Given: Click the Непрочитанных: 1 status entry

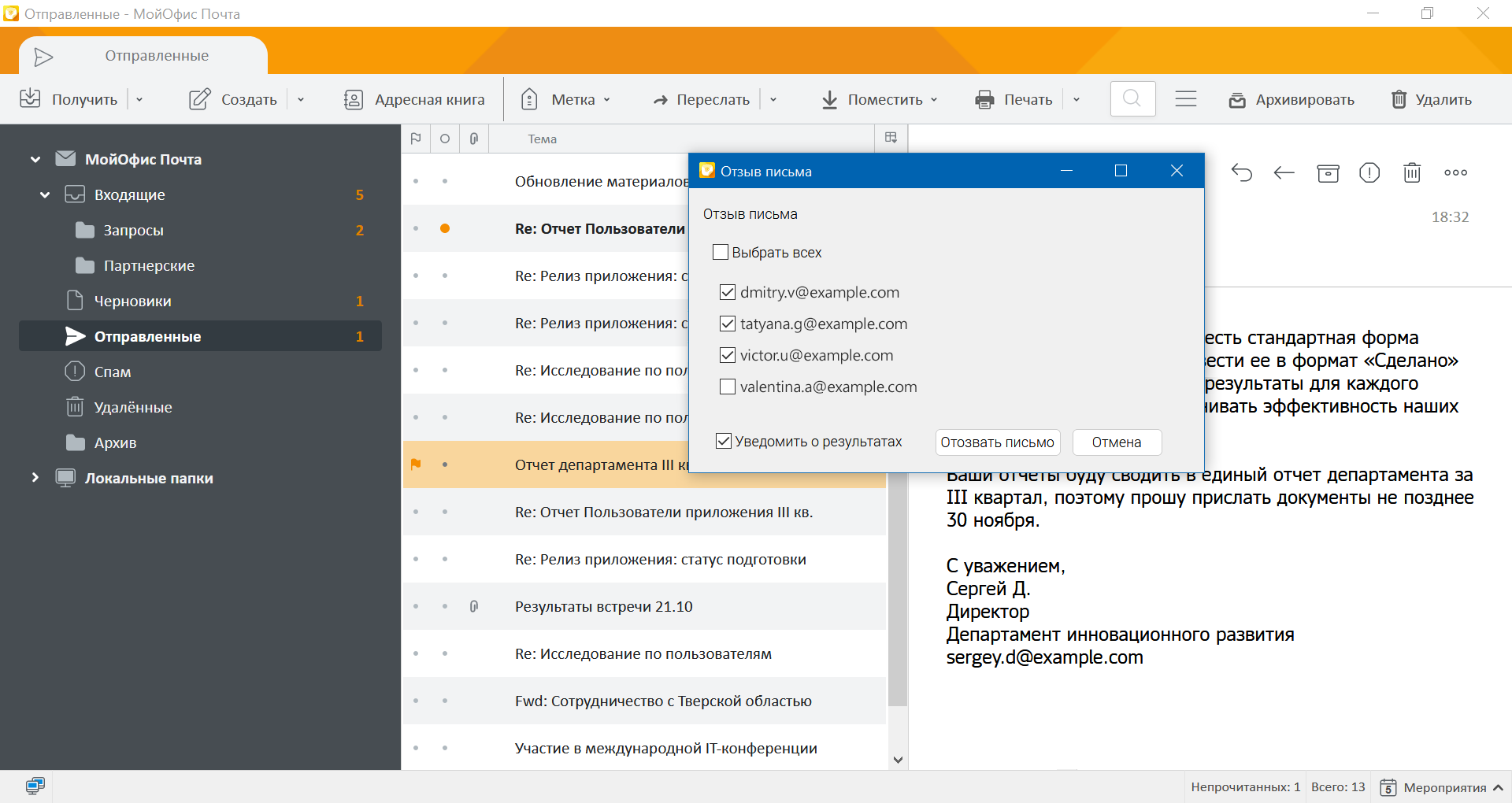Looking at the screenshot, I should click(1245, 787).
